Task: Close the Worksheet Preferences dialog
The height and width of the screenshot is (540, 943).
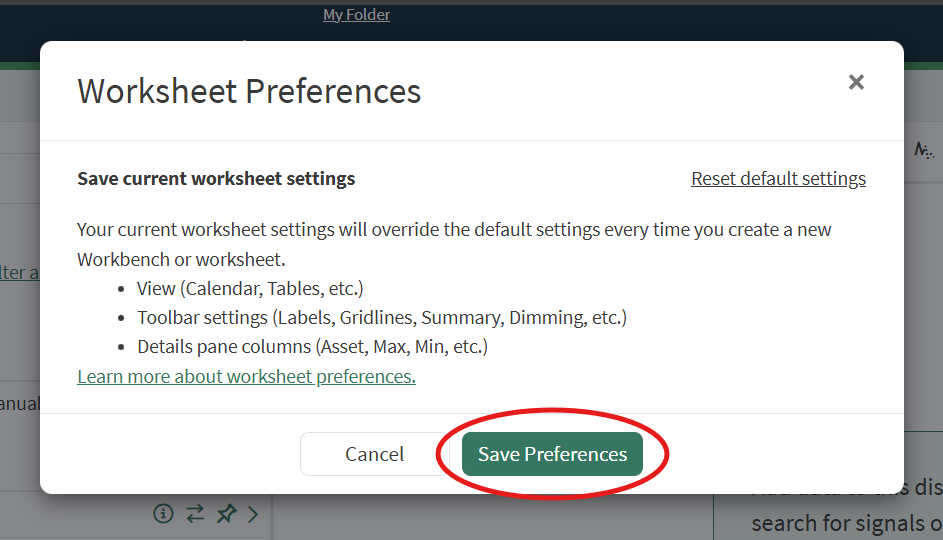Action: point(856,83)
